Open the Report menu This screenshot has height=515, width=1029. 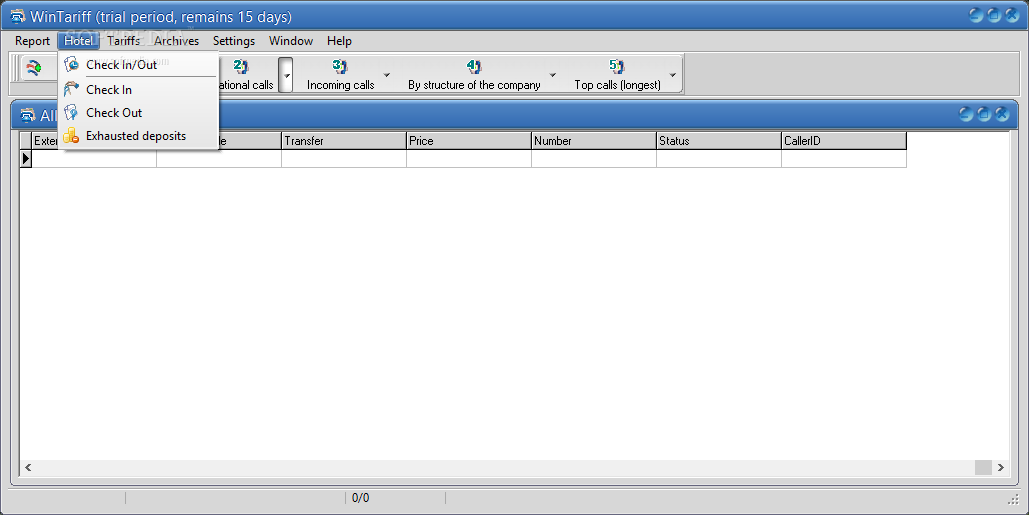pyautogui.click(x=32, y=41)
